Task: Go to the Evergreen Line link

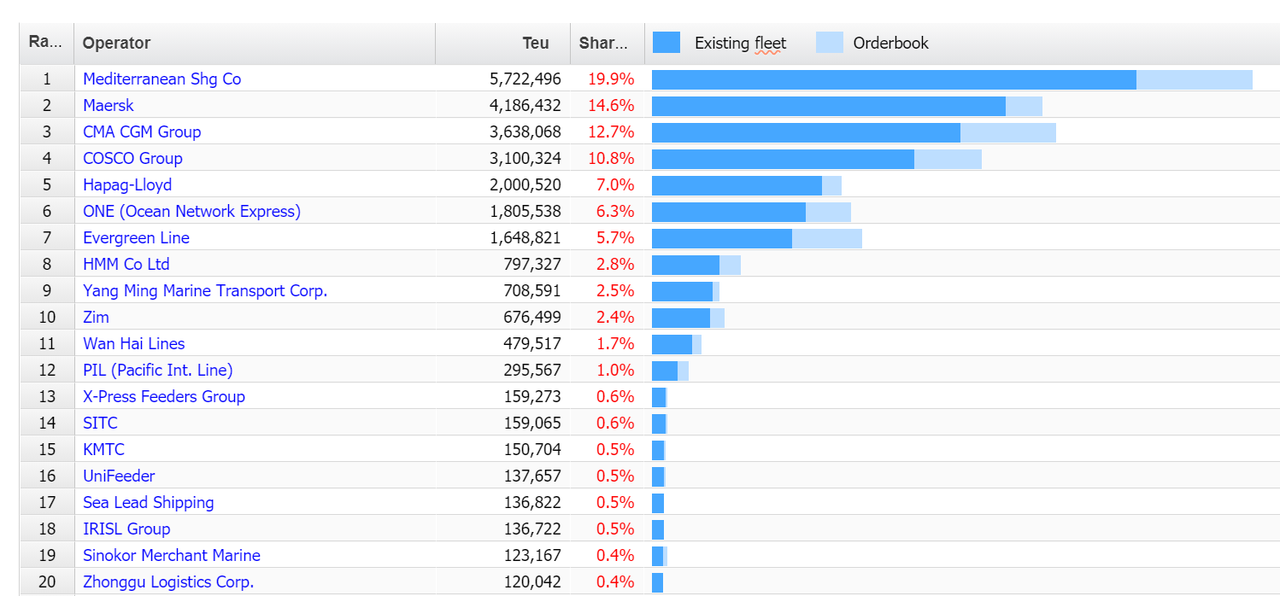Action: point(136,238)
